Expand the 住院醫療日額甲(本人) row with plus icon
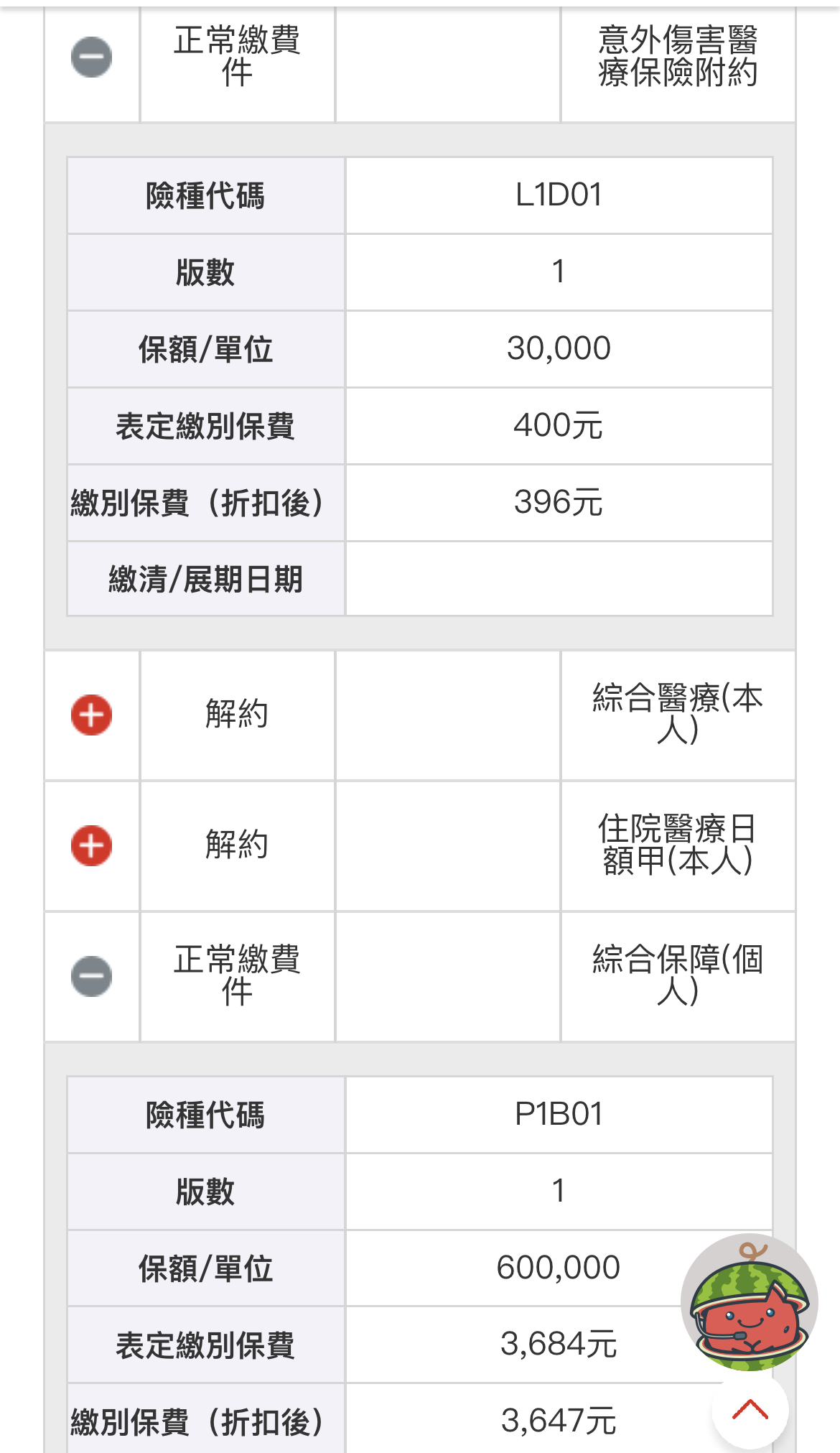 [91, 845]
